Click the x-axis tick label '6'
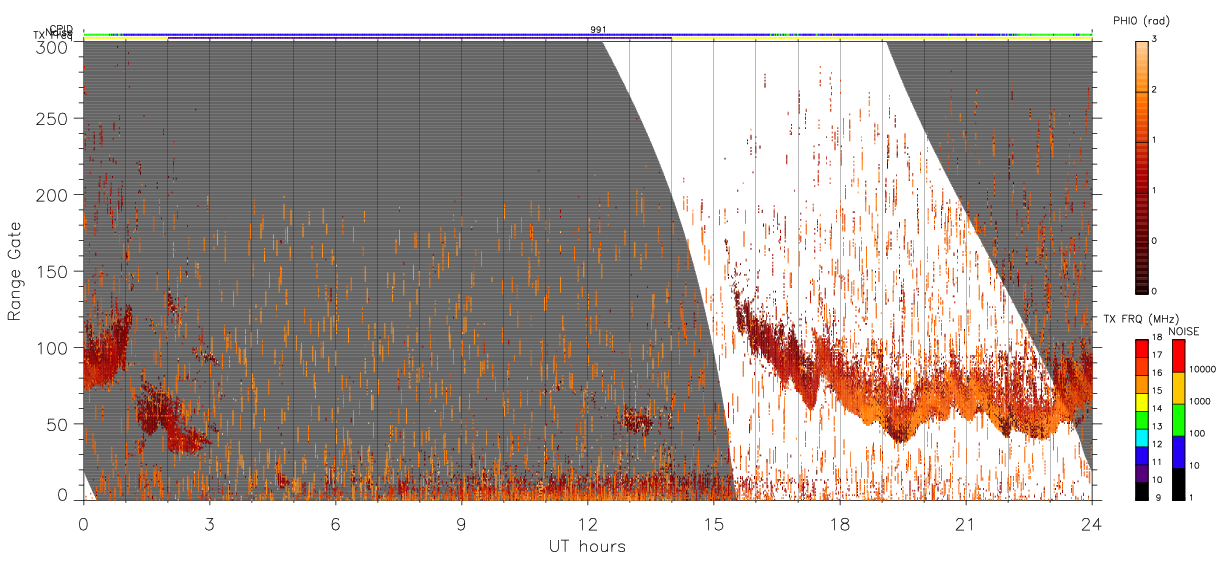Screen dimensions: 1228x567 coord(335,523)
